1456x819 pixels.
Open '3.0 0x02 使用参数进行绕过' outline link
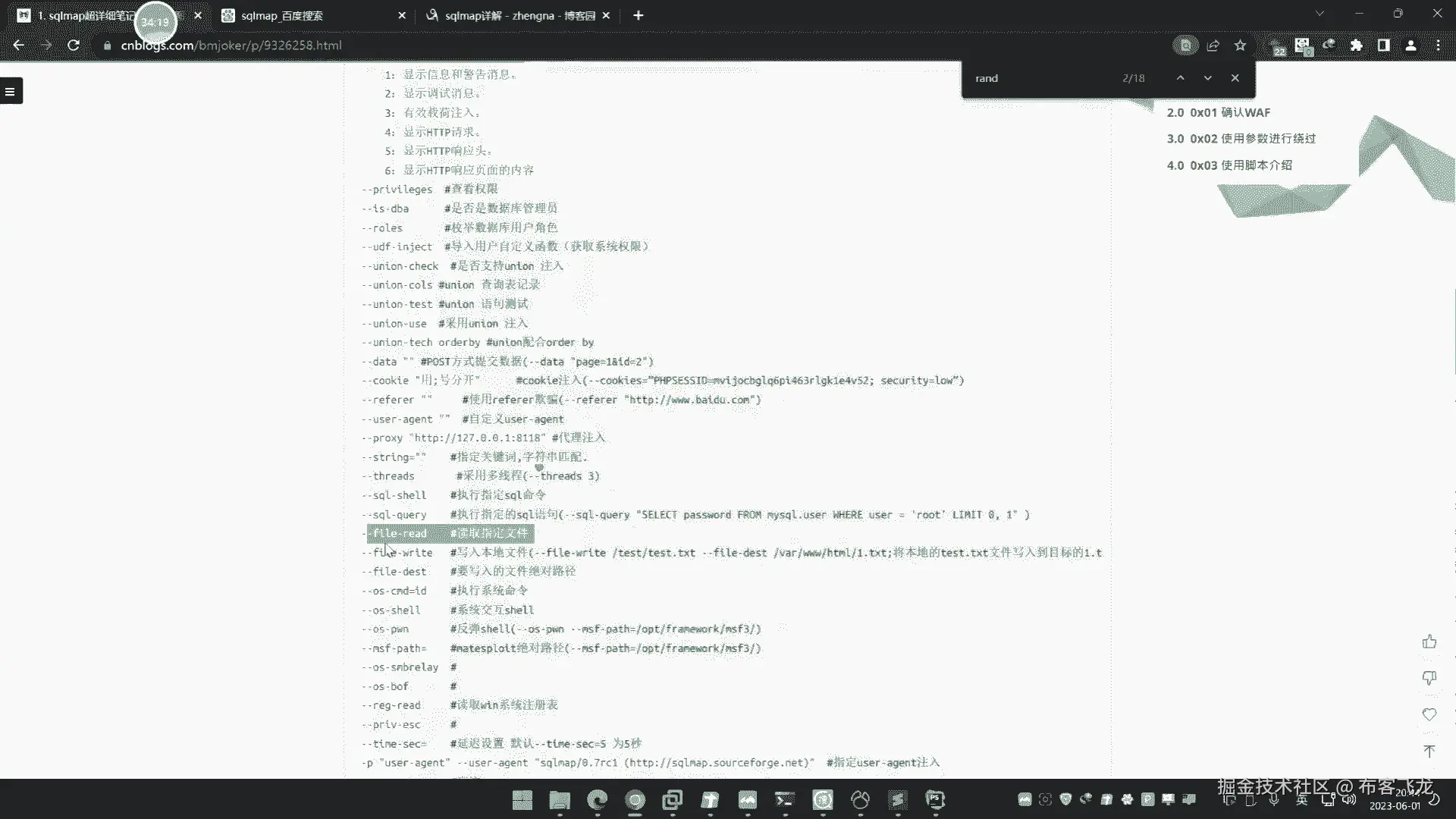(x=1241, y=139)
